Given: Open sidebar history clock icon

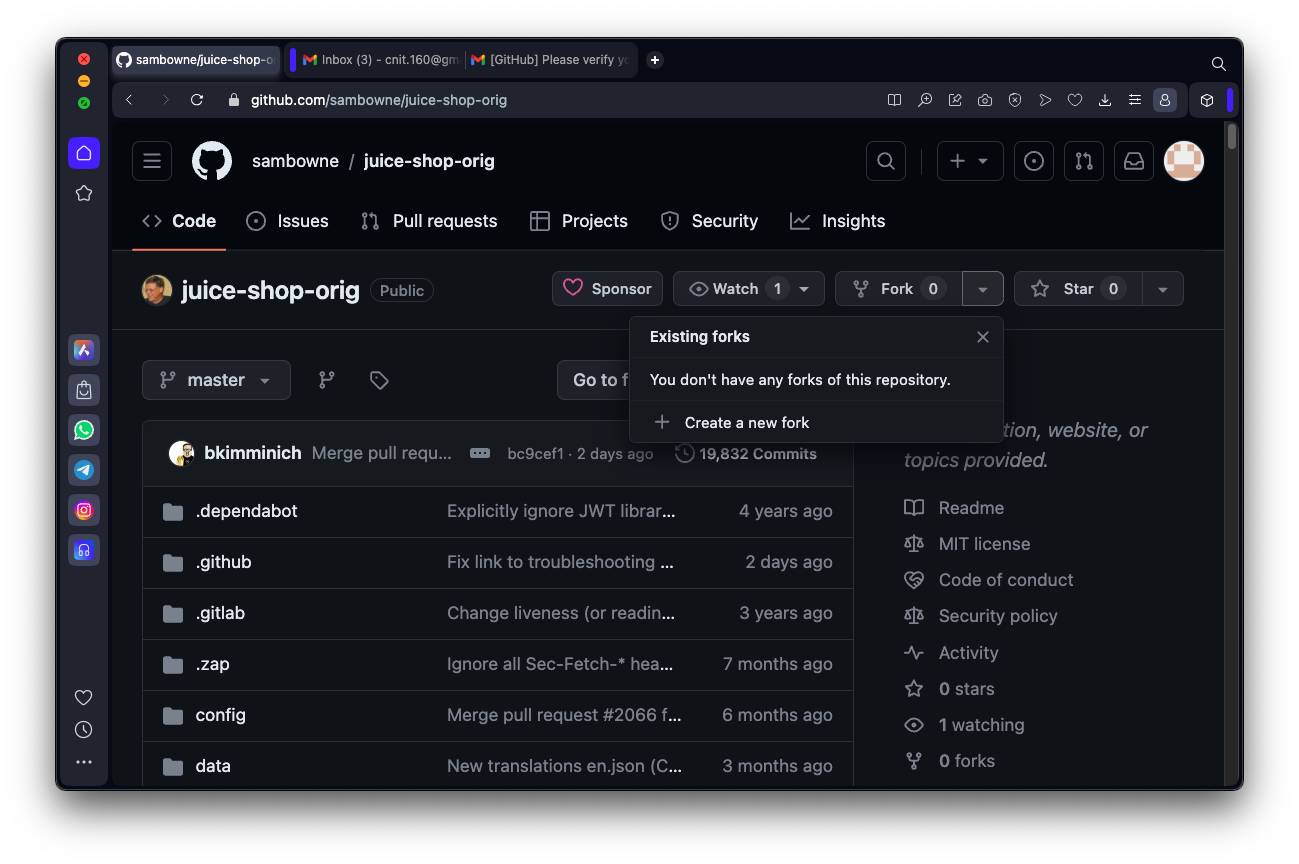Looking at the screenshot, I should point(84,730).
